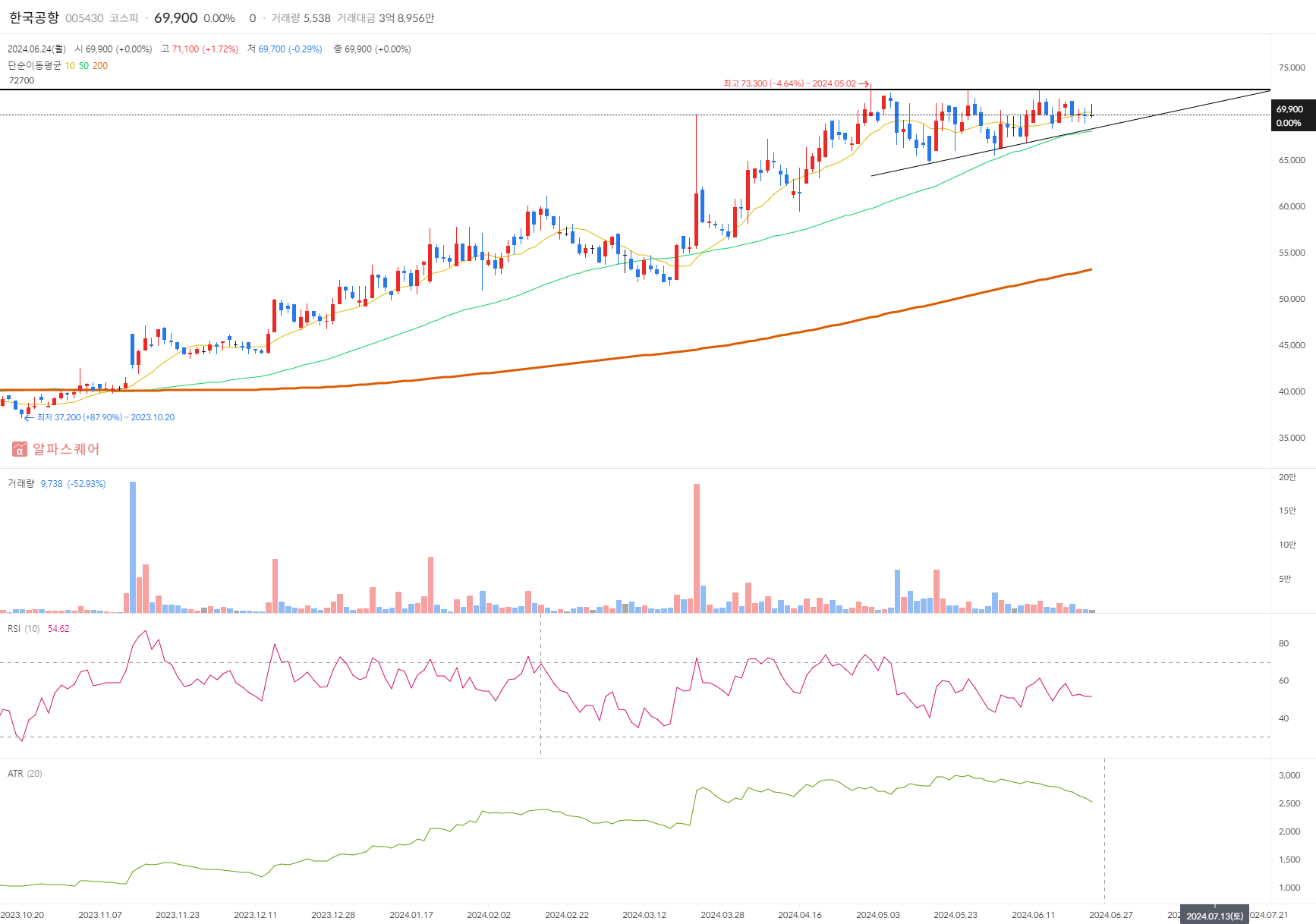
Task: Open the RSI (10) indicator label
Action: pos(24,629)
